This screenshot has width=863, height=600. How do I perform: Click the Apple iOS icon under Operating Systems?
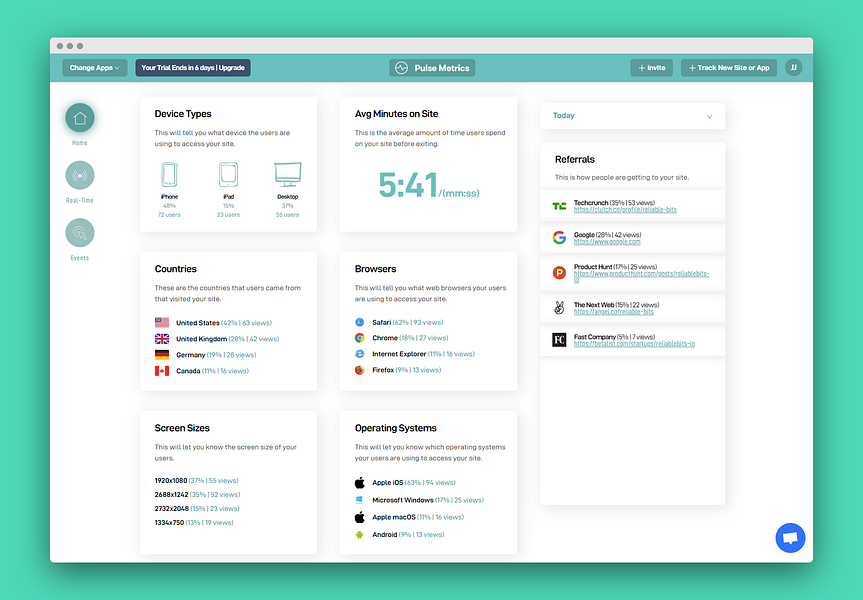coord(359,482)
